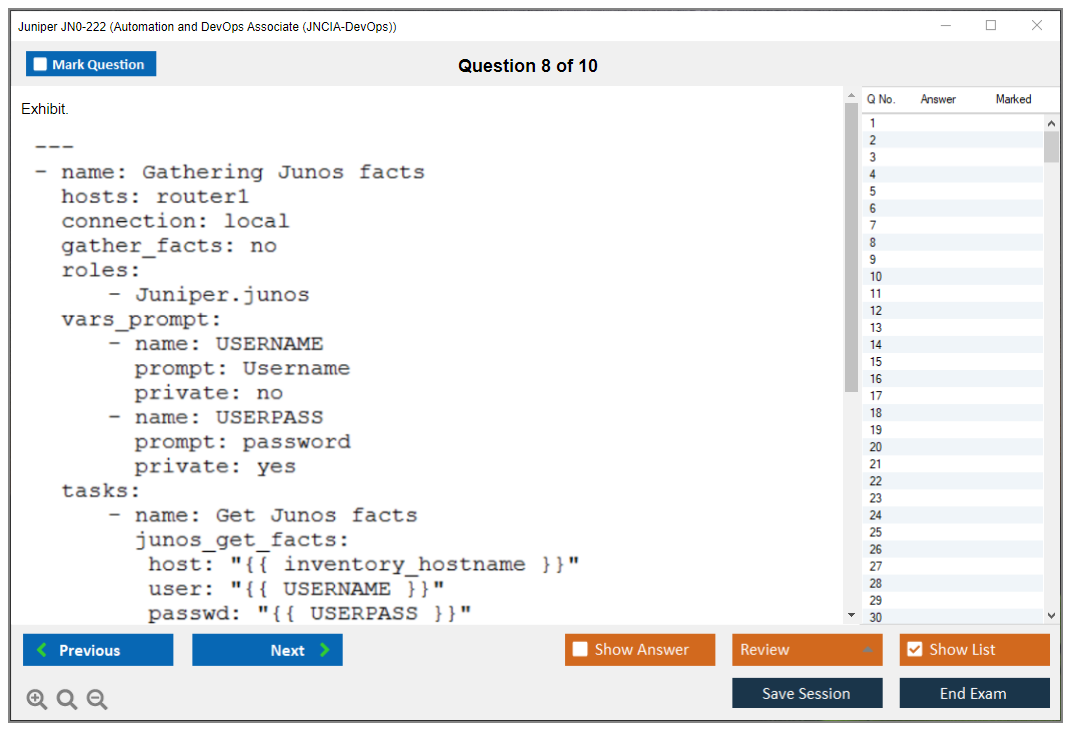Click the Answer column header

click(x=938, y=99)
